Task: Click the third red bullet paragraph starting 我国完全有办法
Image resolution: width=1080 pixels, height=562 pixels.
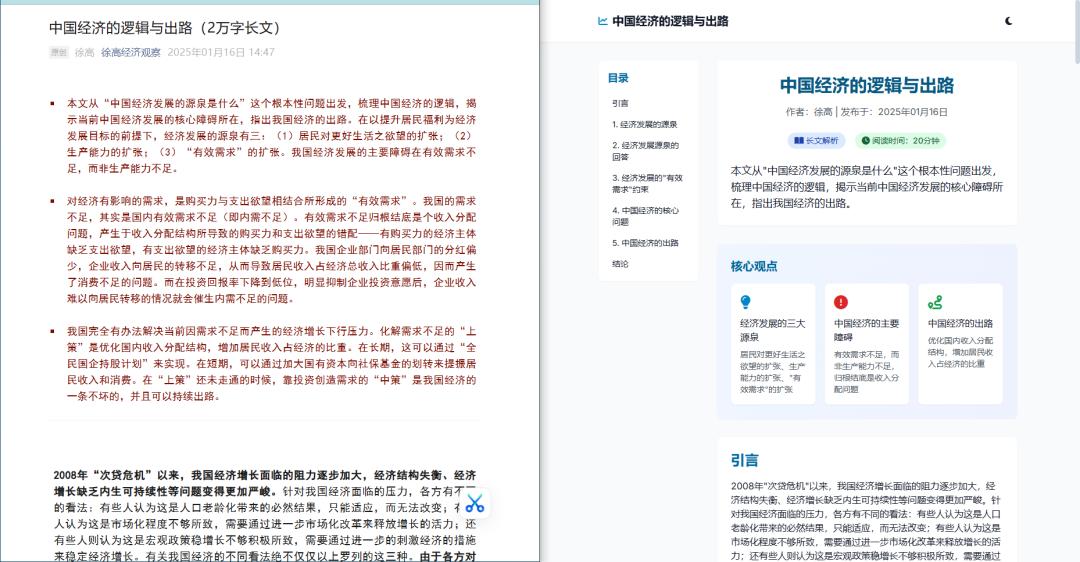Action: (271, 364)
